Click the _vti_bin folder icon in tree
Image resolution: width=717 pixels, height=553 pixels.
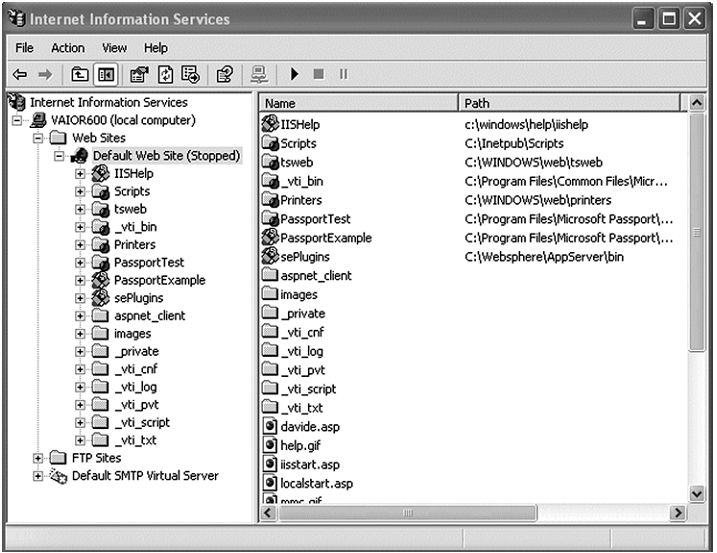101,227
